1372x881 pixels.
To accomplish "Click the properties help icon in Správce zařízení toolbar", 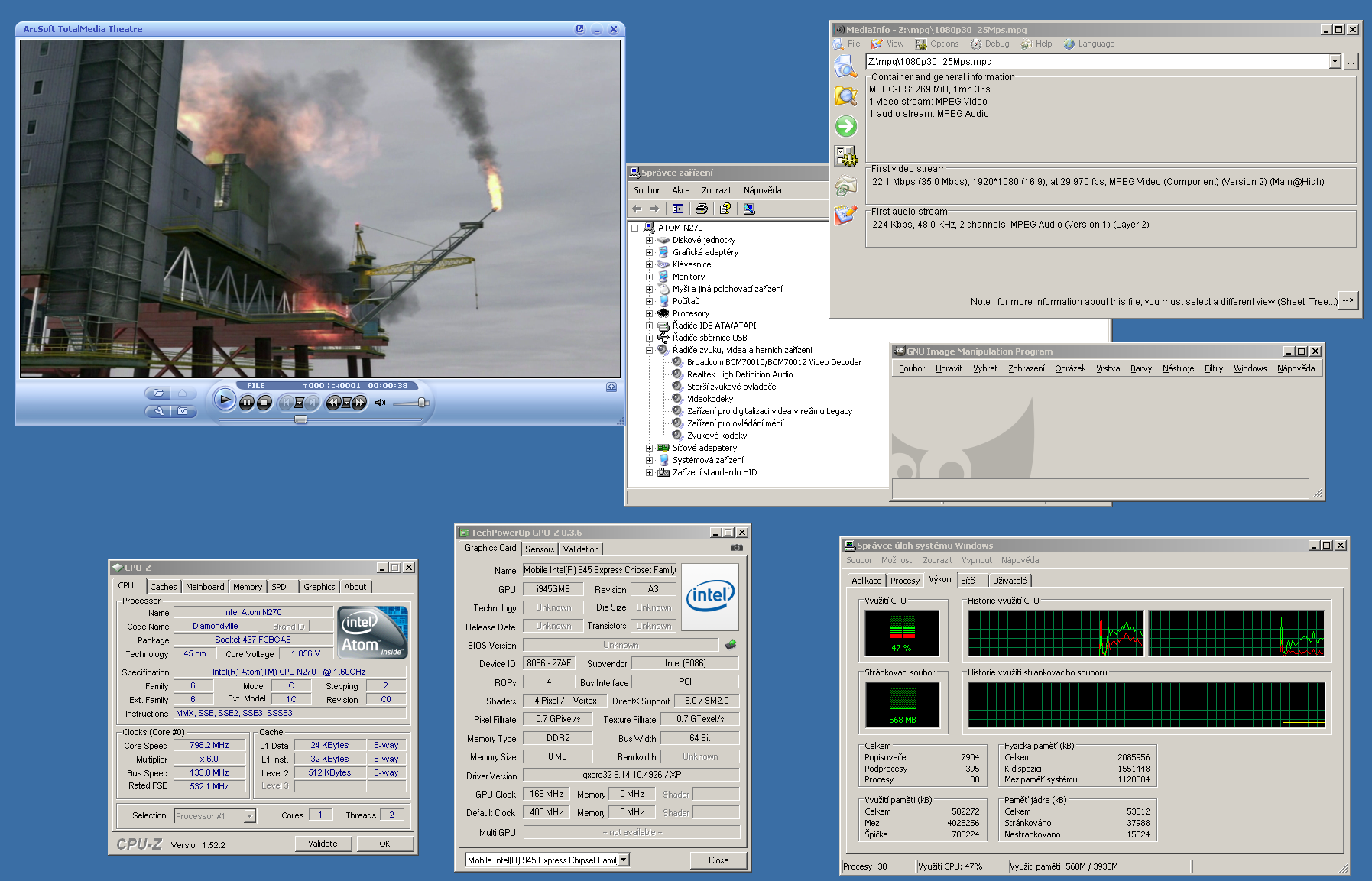I will click(725, 209).
